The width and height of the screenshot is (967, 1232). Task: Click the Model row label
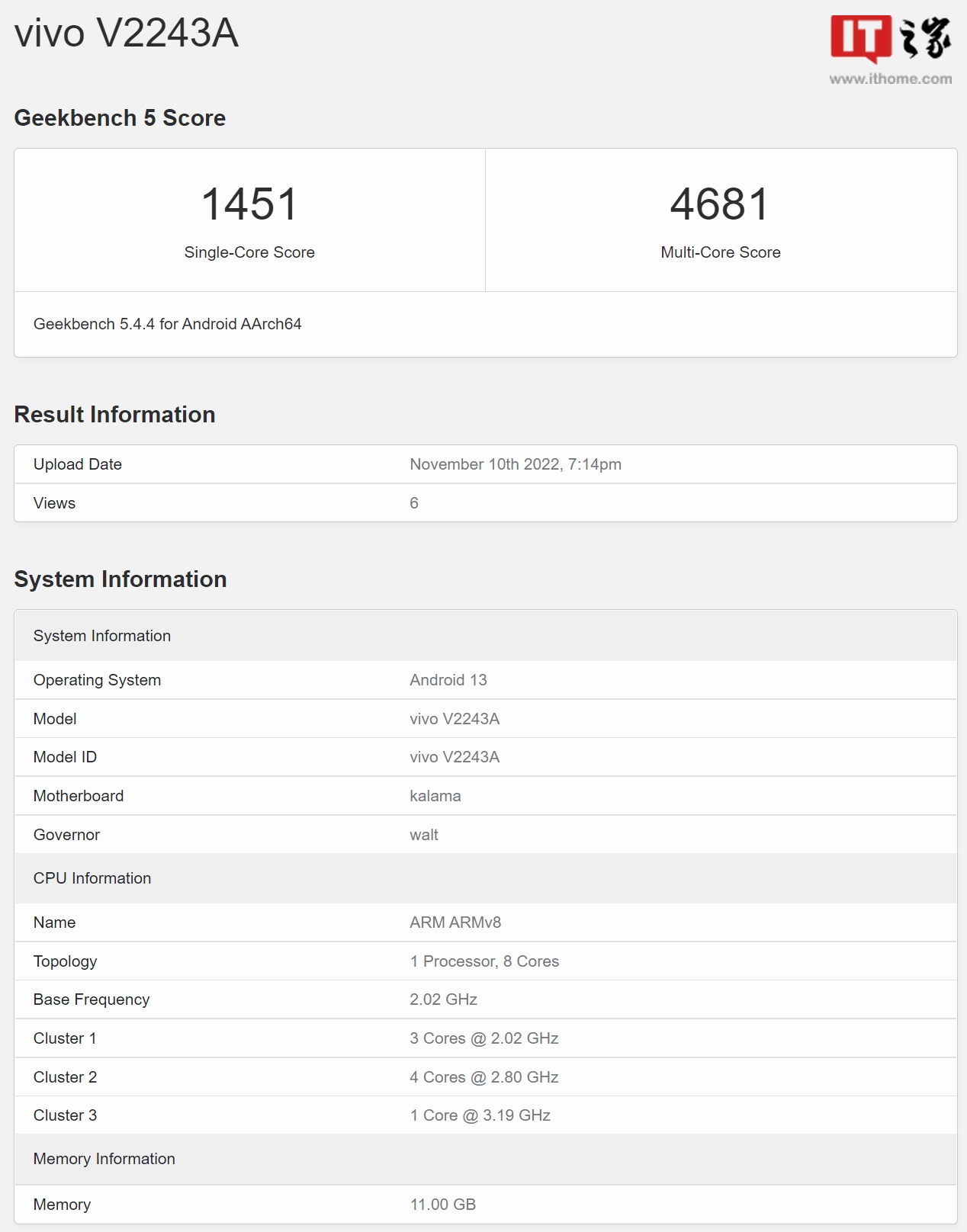(x=55, y=719)
